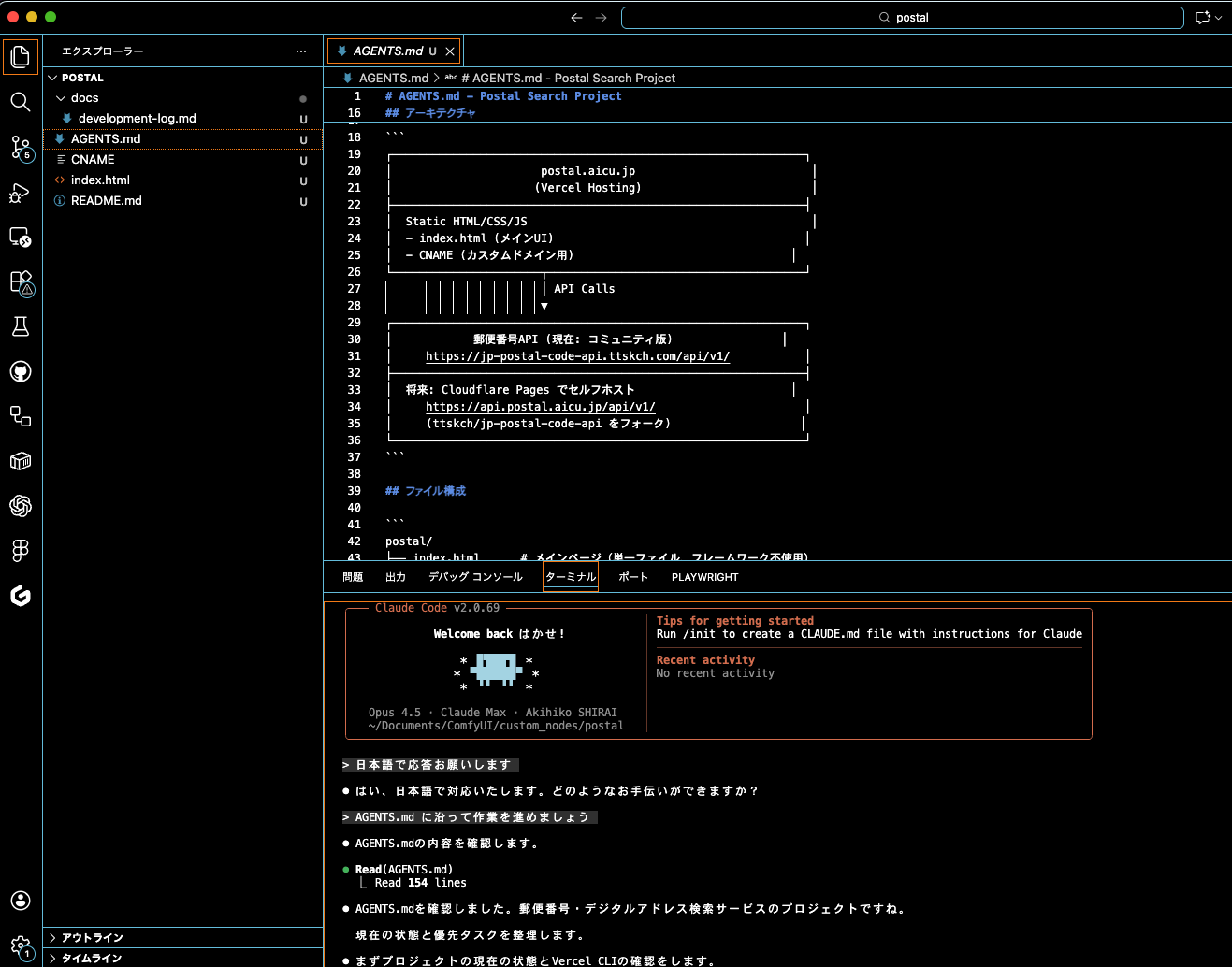Click the postal search field
The height and width of the screenshot is (967, 1232).
[901, 17]
